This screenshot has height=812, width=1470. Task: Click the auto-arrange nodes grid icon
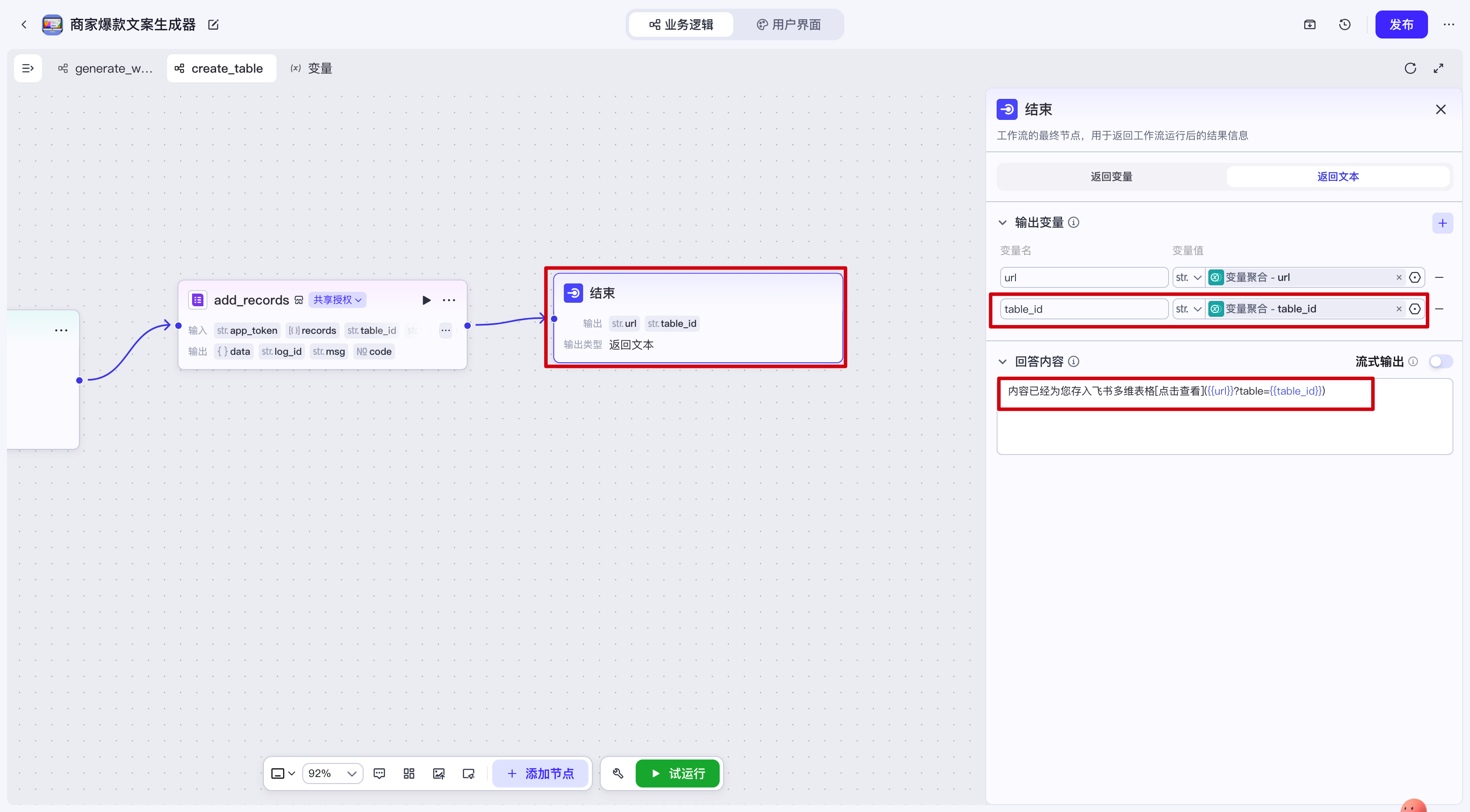(409, 773)
